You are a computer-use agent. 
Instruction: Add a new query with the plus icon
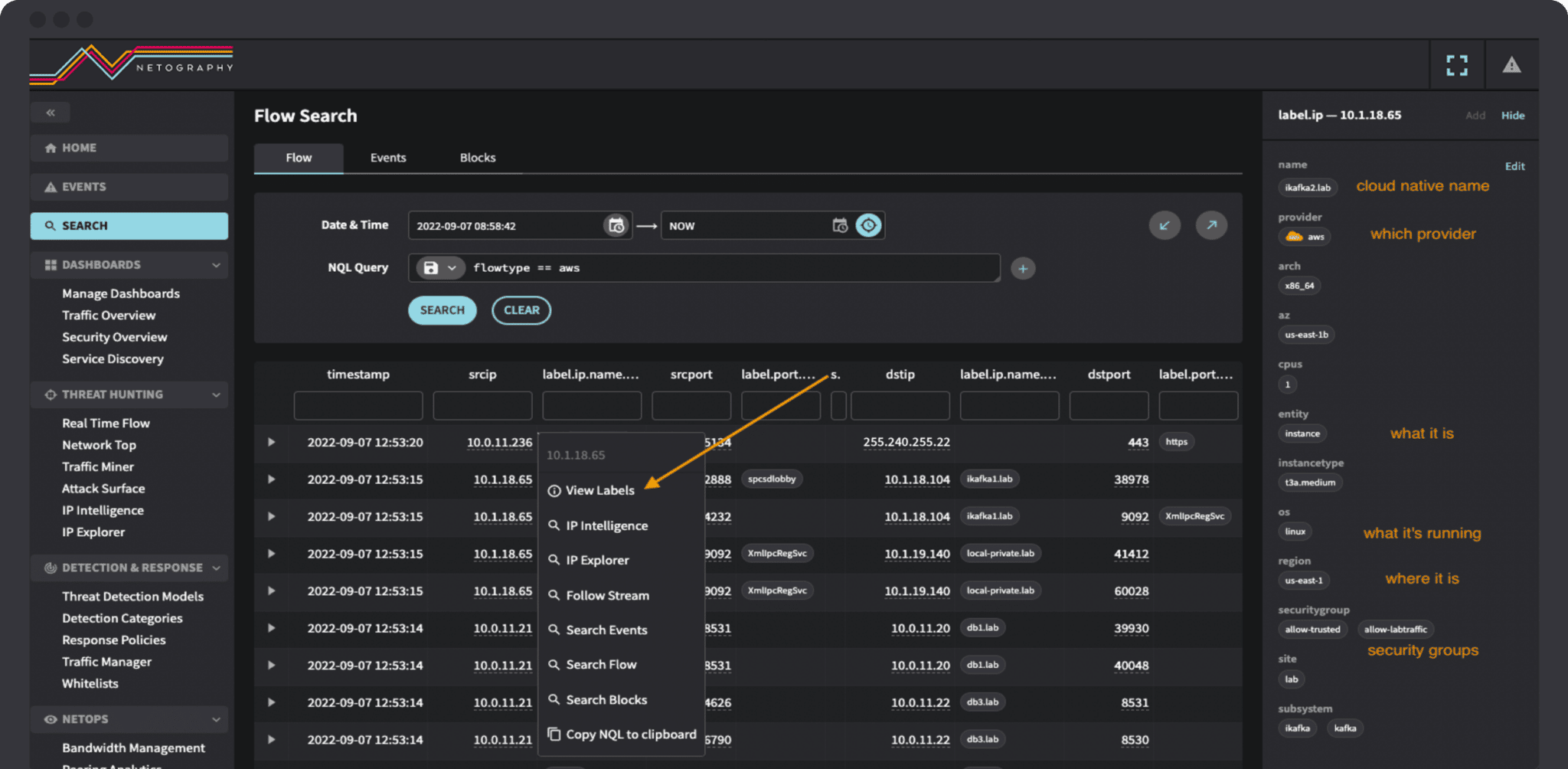[1023, 268]
